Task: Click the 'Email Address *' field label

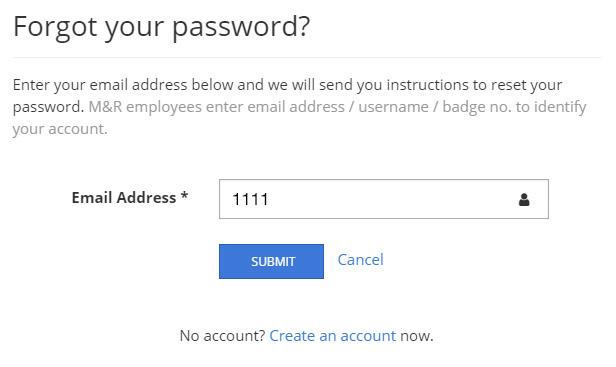Action: [130, 197]
